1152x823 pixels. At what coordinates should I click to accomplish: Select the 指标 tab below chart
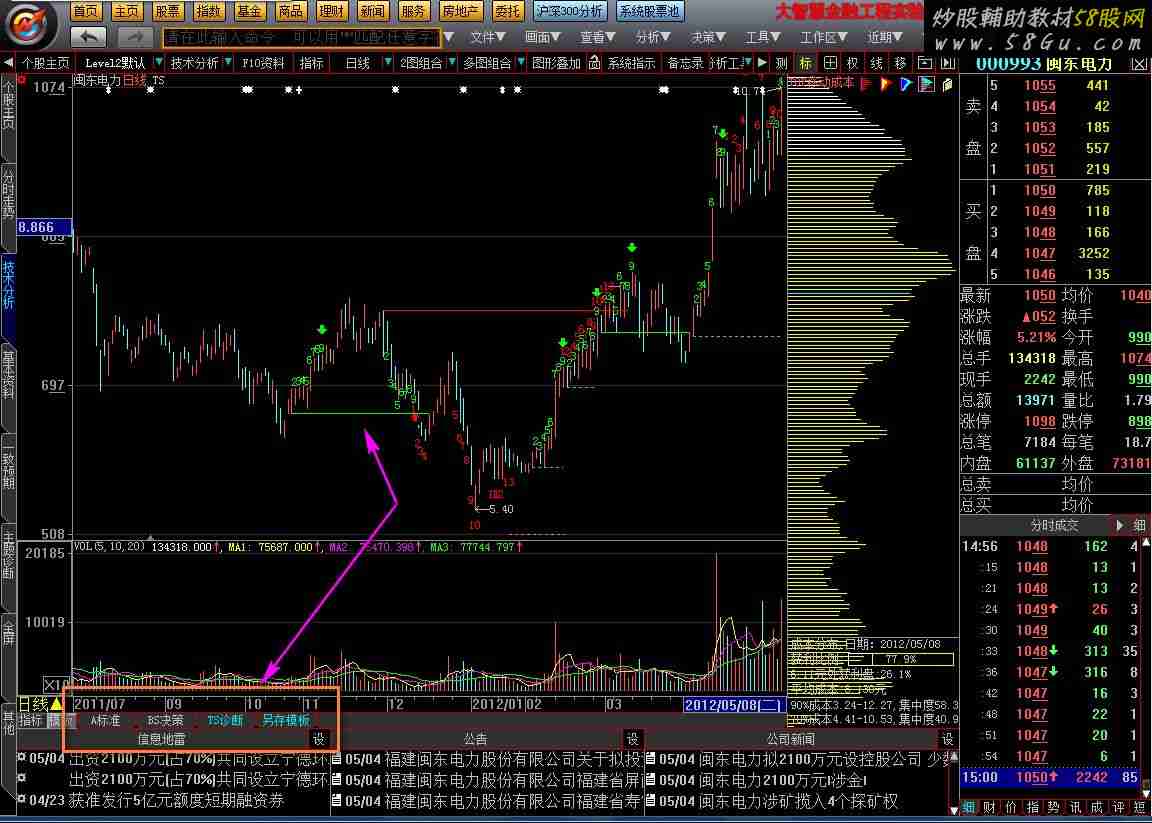(31, 720)
